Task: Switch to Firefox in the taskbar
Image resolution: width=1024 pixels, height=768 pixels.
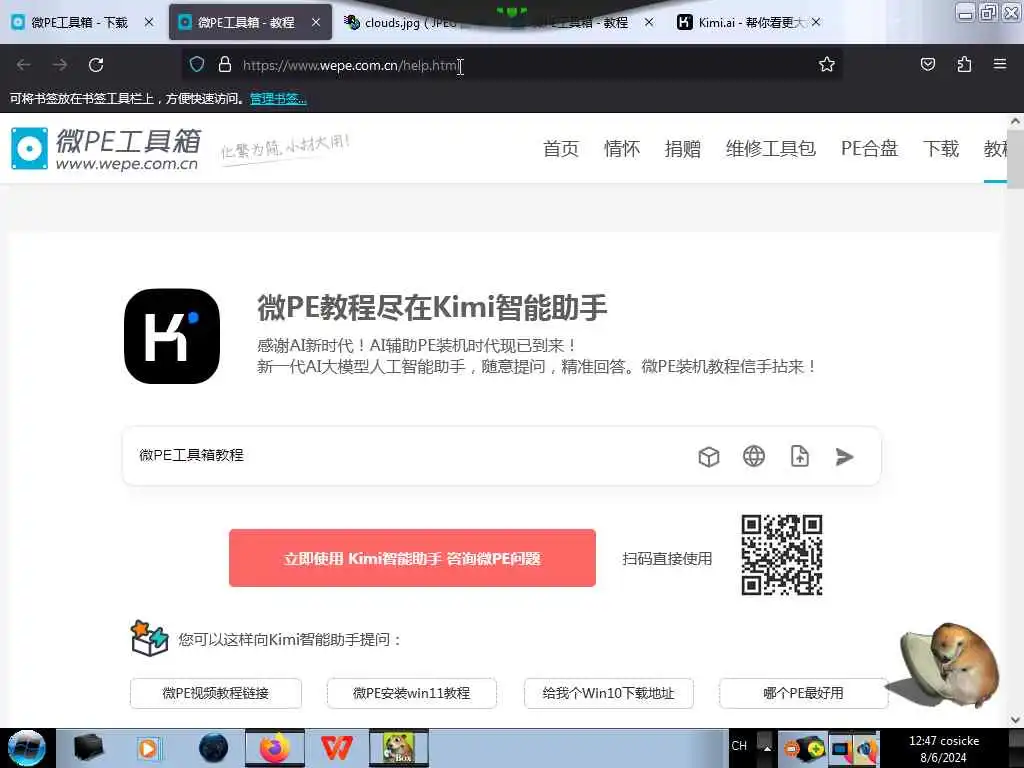Action: (x=275, y=748)
